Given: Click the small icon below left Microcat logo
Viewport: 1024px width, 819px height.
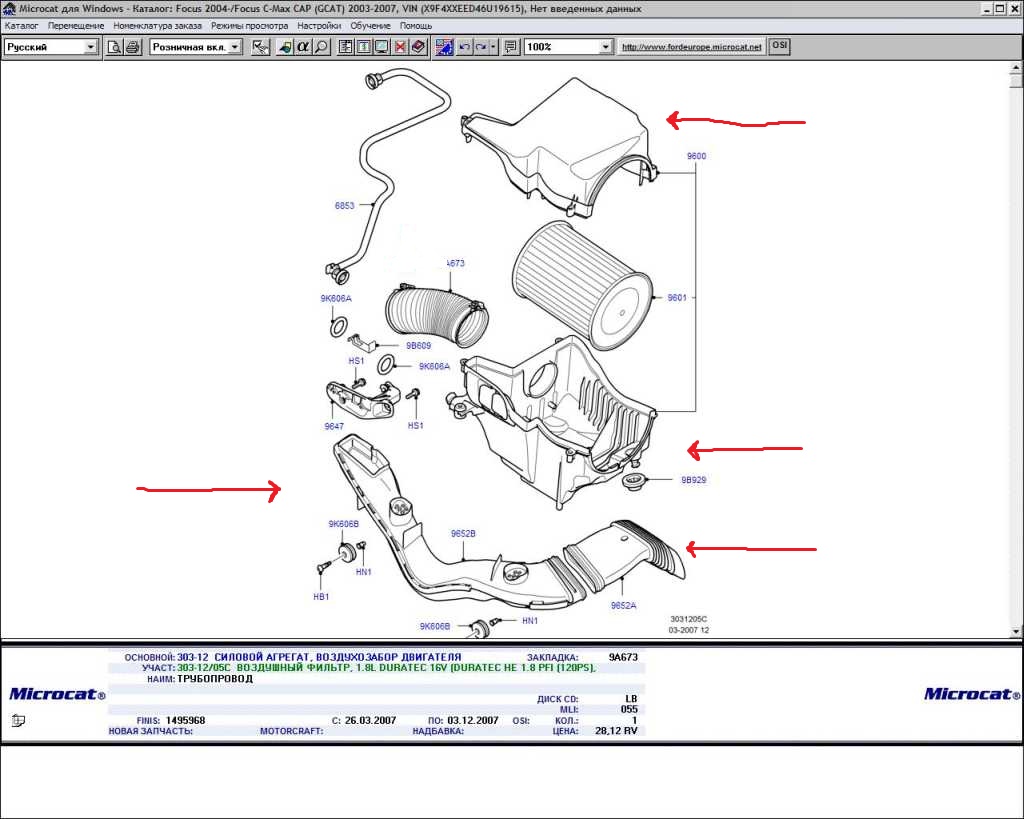Looking at the screenshot, I should click(19, 720).
